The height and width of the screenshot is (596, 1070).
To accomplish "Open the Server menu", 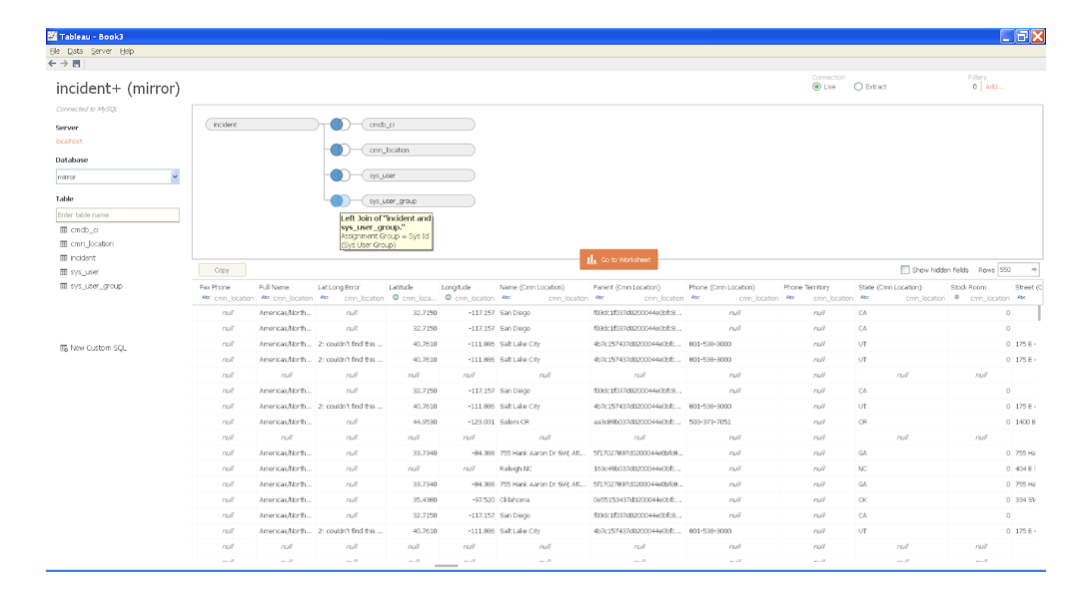I will [101, 51].
